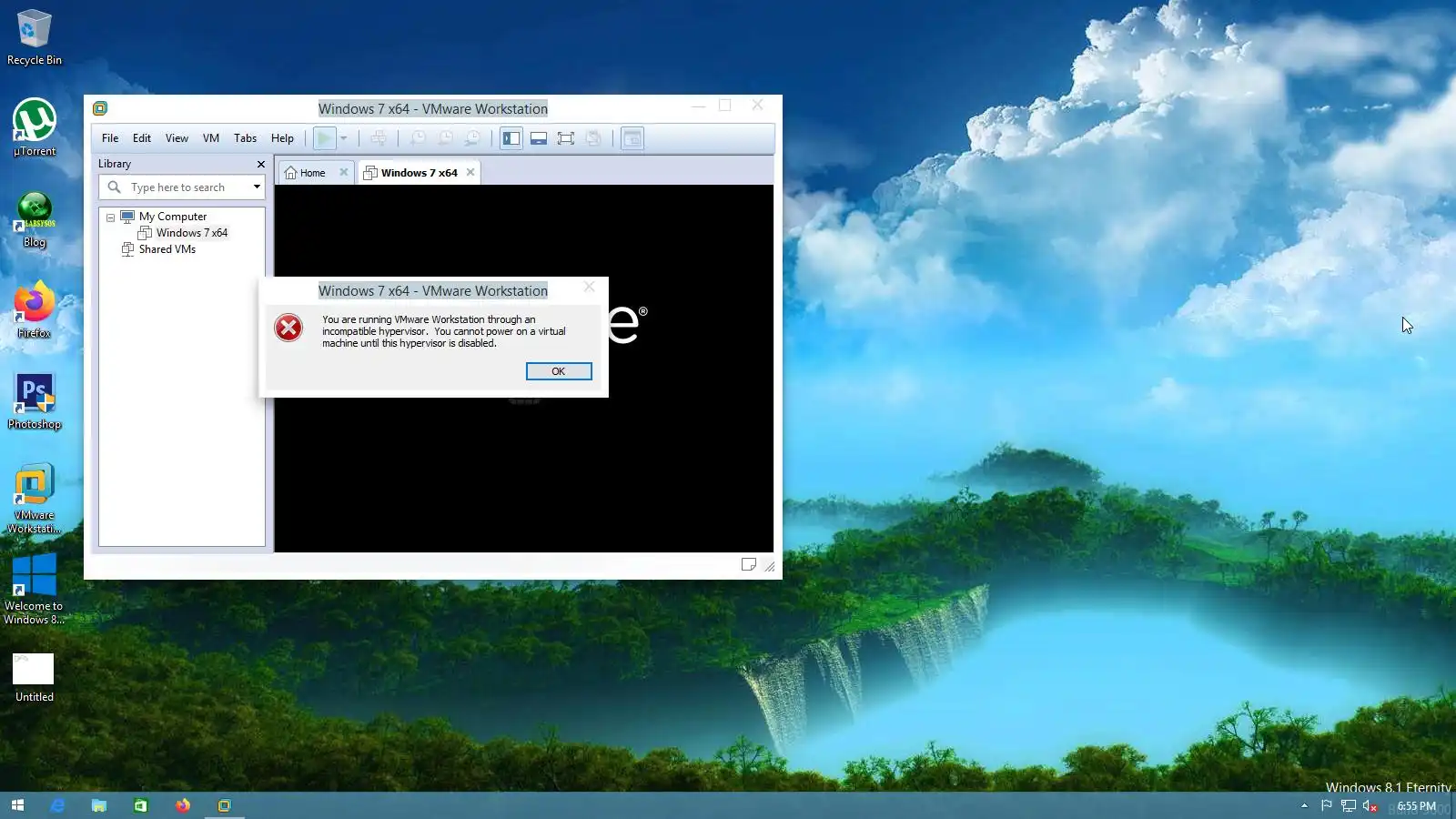Click the VMware Workstation taskbar button
This screenshot has height=819, width=1456.
coord(225,805)
